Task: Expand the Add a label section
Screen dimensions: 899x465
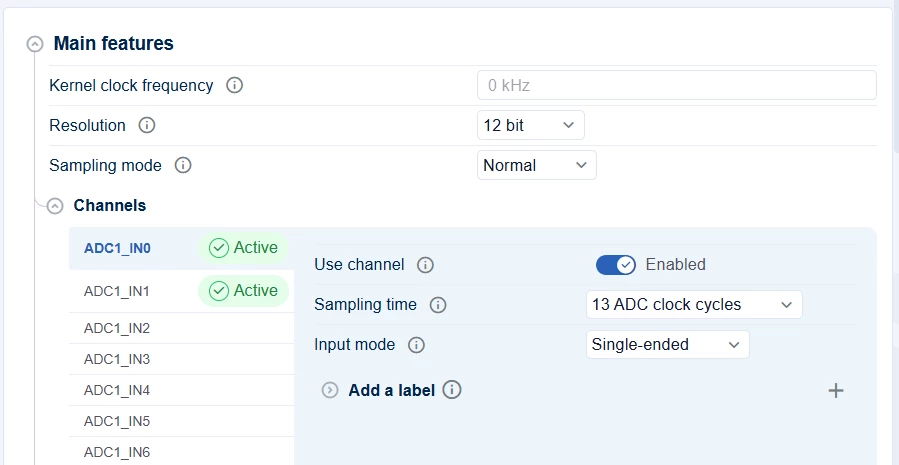Action: pyautogui.click(x=330, y=390)
